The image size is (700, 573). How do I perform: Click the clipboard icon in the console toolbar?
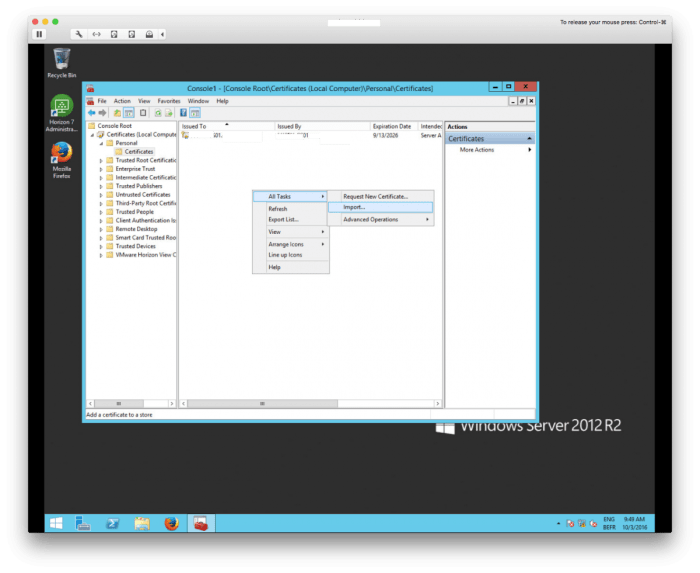[x=143, y=113]
